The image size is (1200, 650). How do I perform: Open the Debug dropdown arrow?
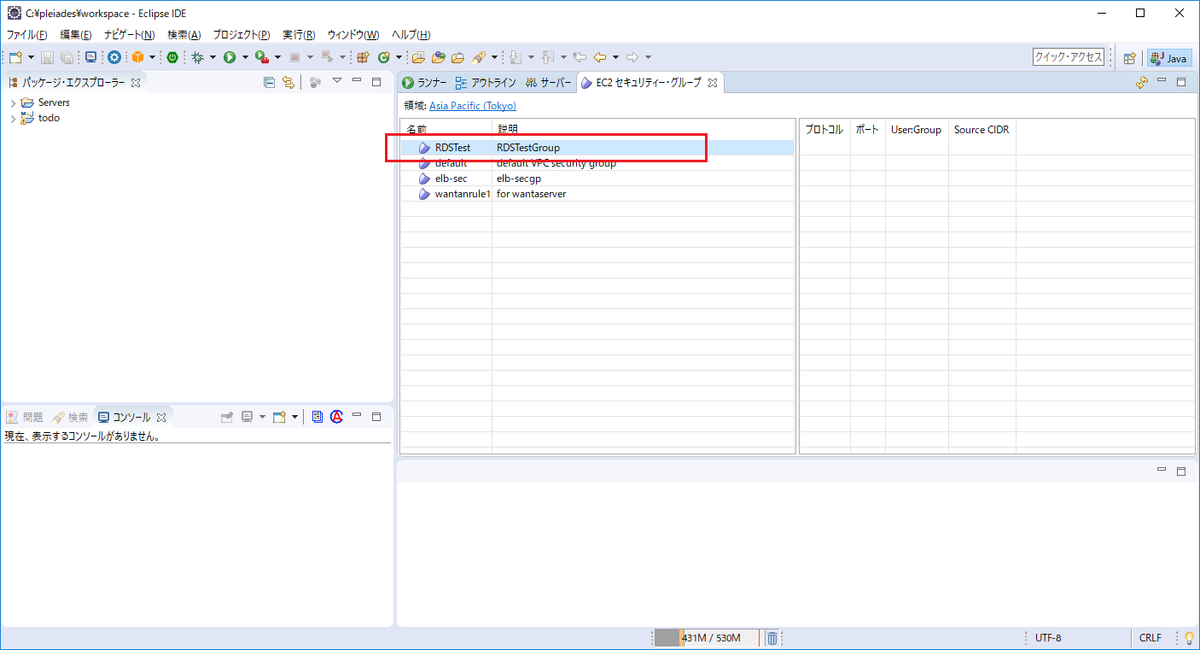(212, 58)
